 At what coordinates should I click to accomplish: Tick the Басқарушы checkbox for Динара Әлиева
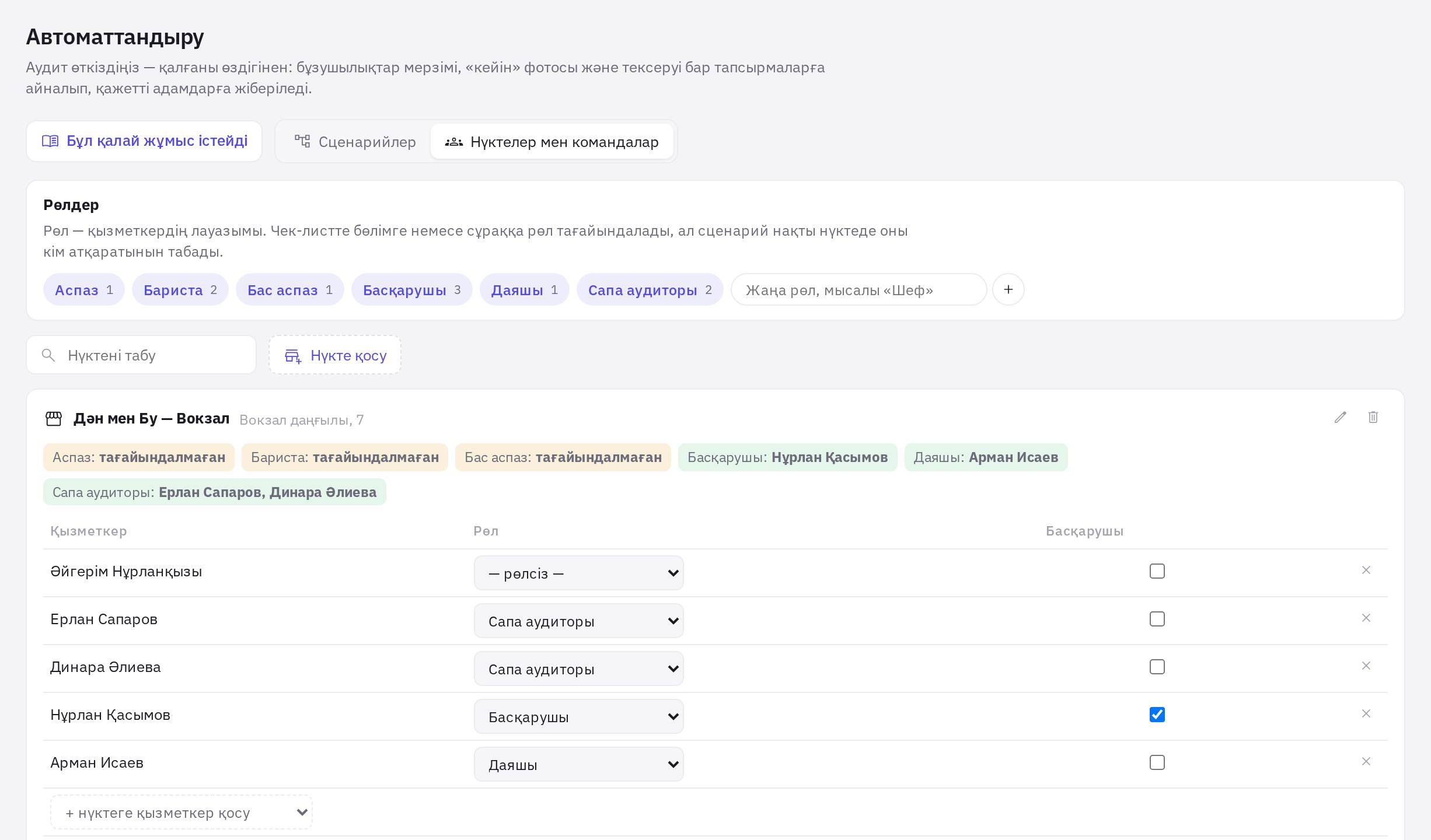[1157, 667]
